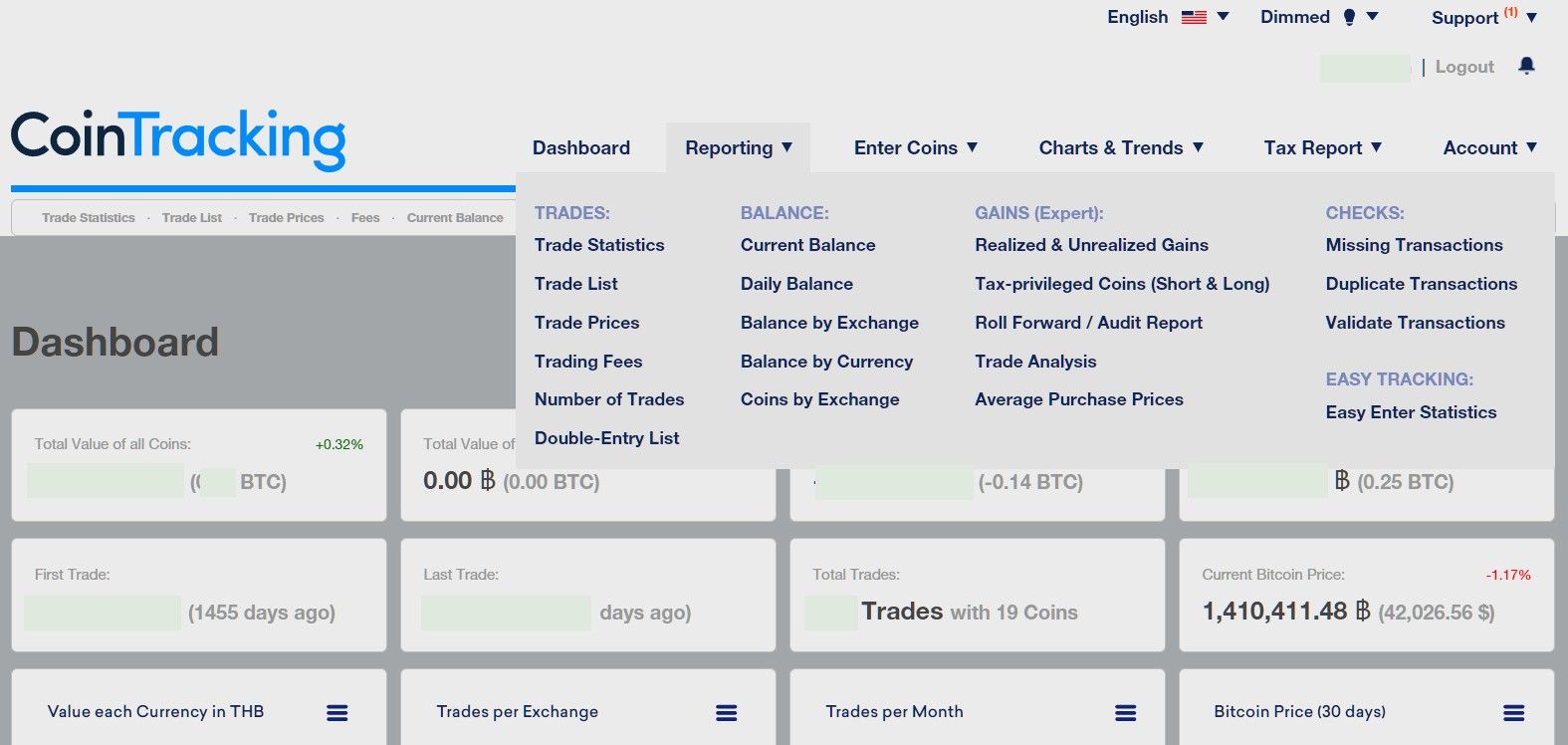Click the Logout link
Screen dimensions: 1568x745
(1464, 67)
